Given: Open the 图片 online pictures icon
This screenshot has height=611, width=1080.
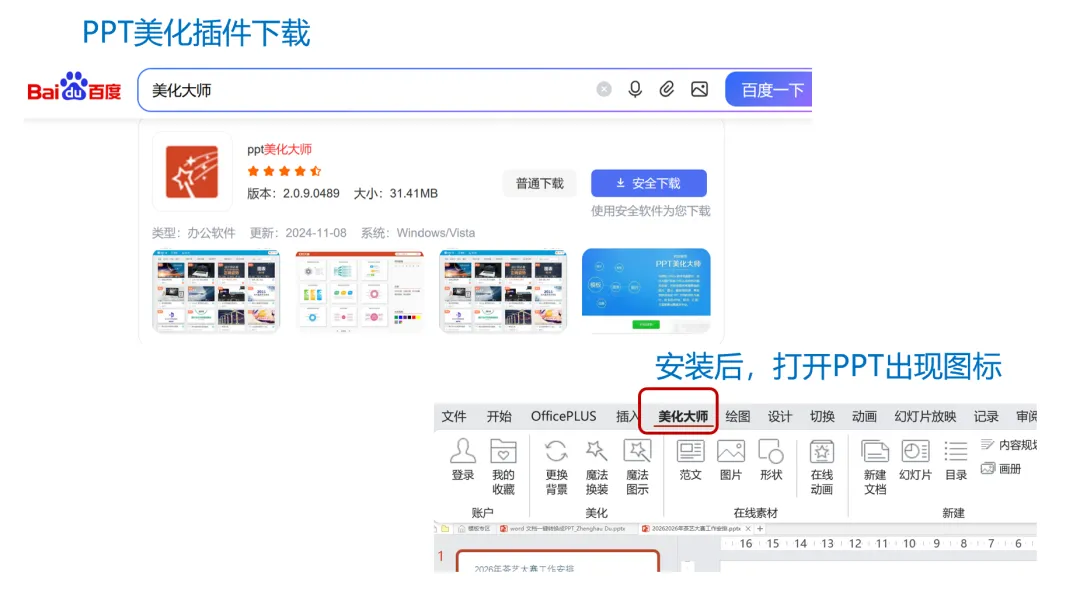Looking at the screenshot, I should coord(731,452).
